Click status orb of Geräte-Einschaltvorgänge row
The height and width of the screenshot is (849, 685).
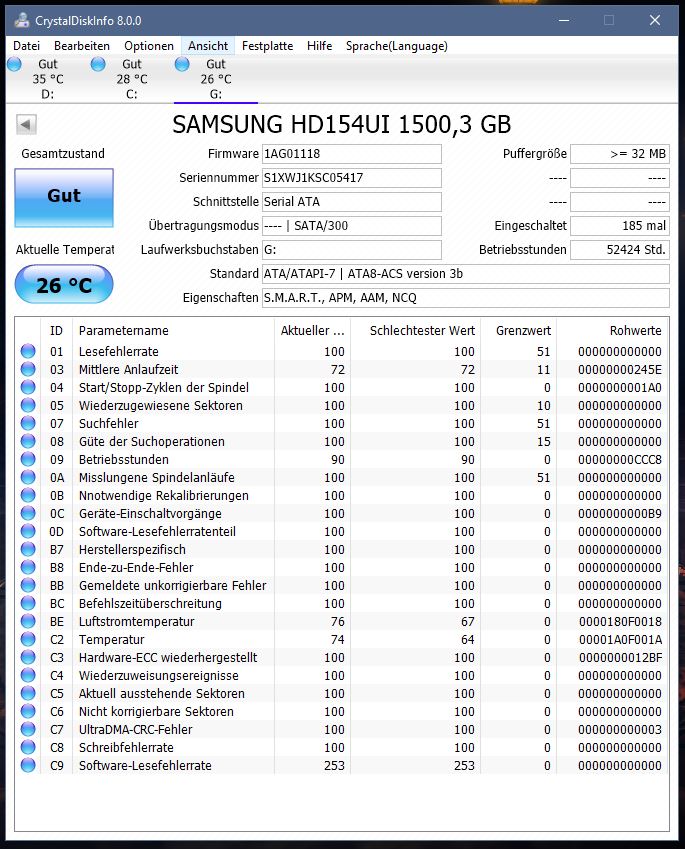(28, 513)
